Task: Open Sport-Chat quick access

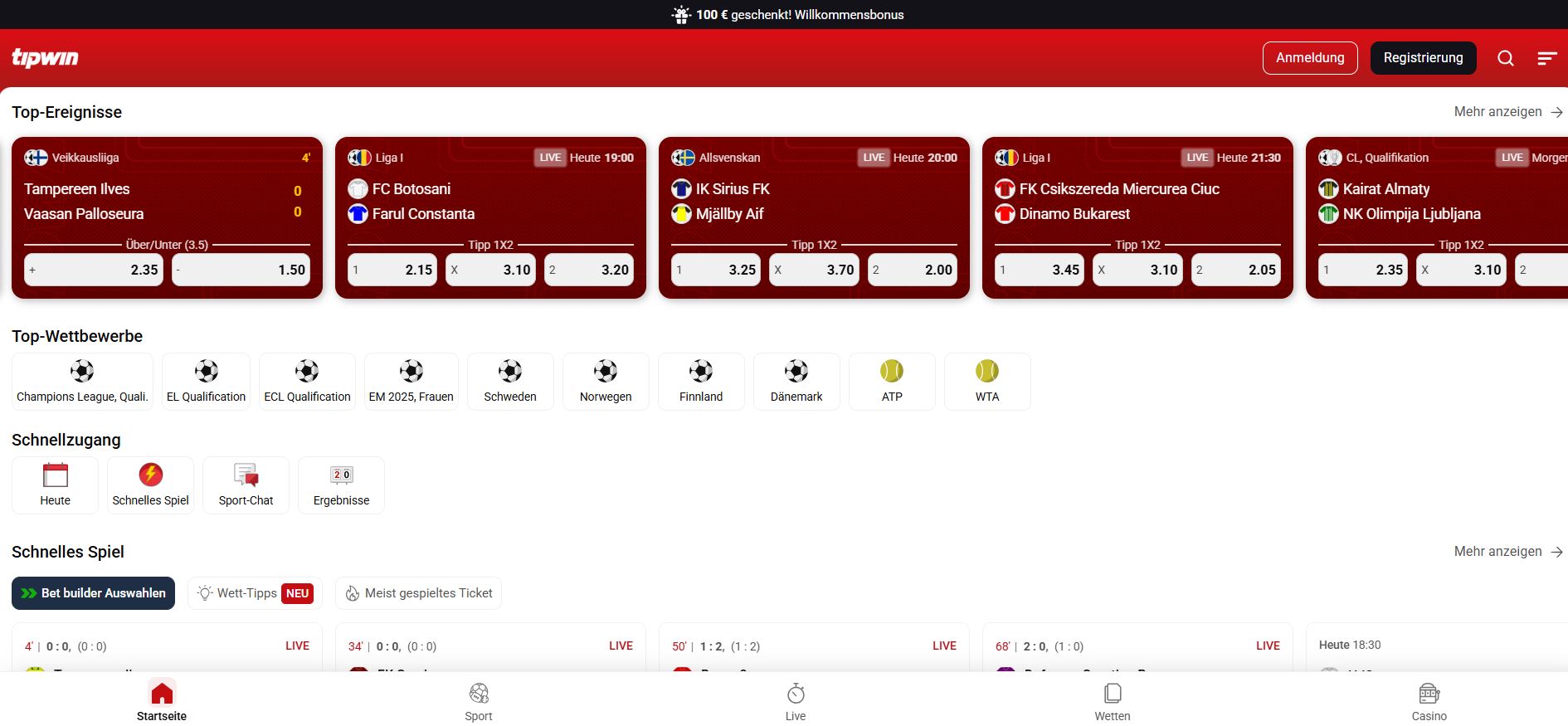Action: 246,485
